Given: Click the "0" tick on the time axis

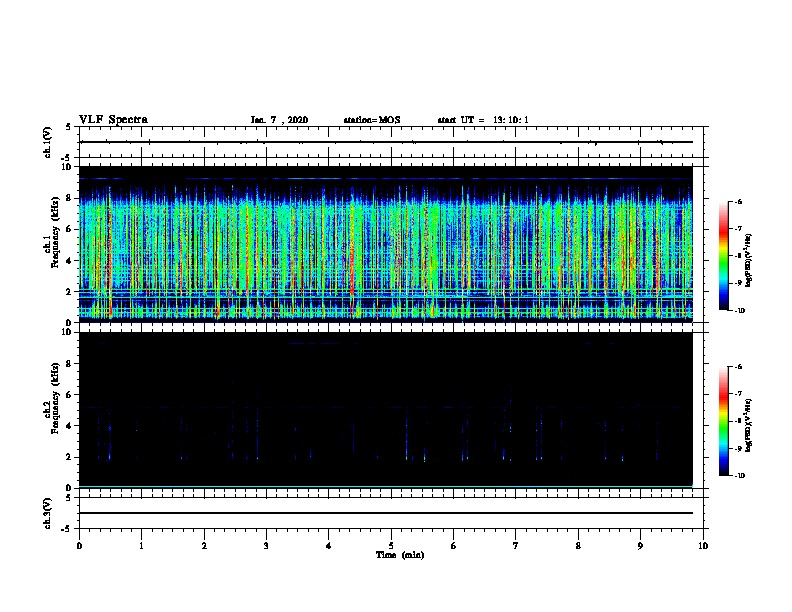Looking at the screenshot, I should coord(79,546).
